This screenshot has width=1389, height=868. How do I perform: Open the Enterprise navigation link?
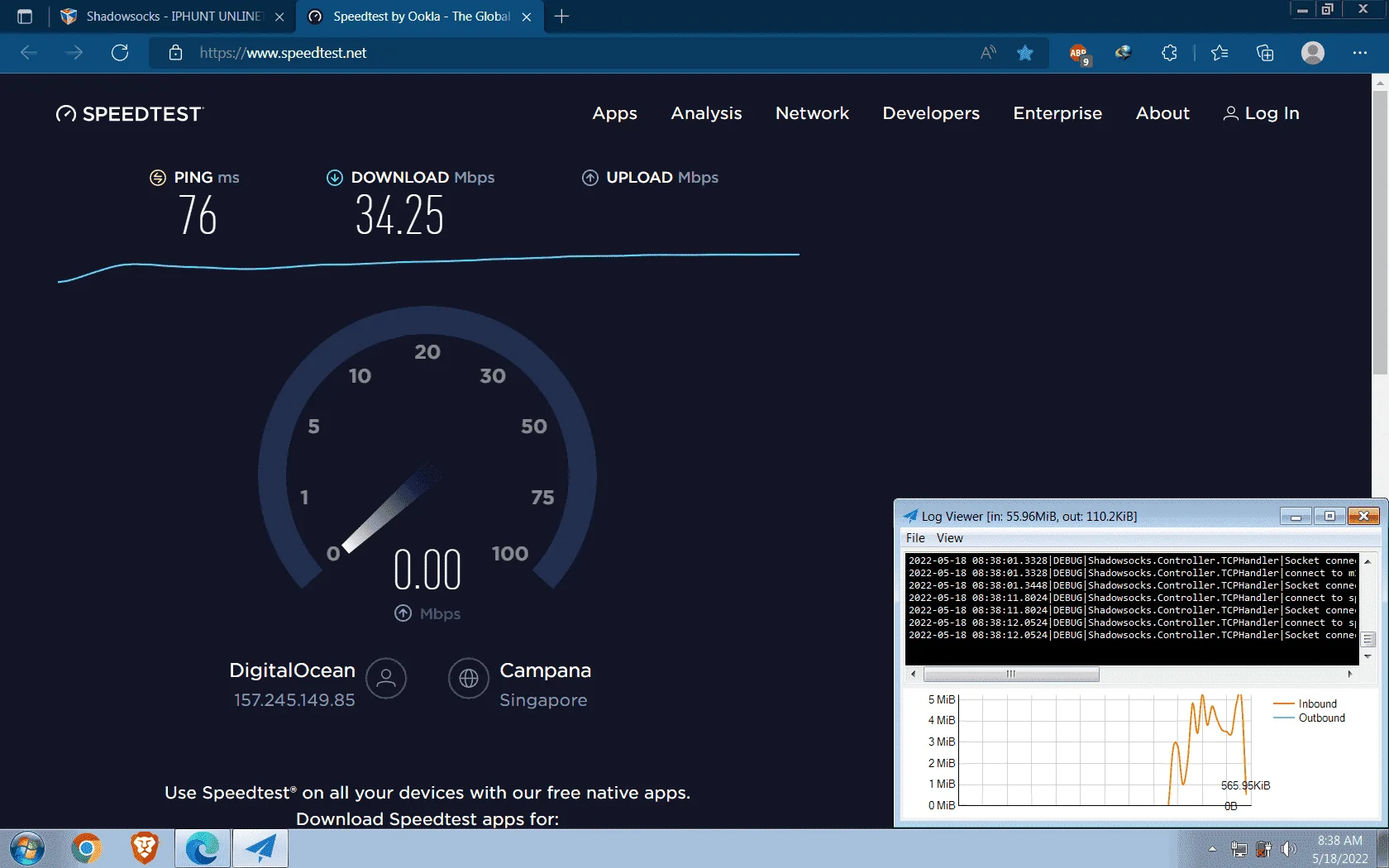(x=1057, y=113)
